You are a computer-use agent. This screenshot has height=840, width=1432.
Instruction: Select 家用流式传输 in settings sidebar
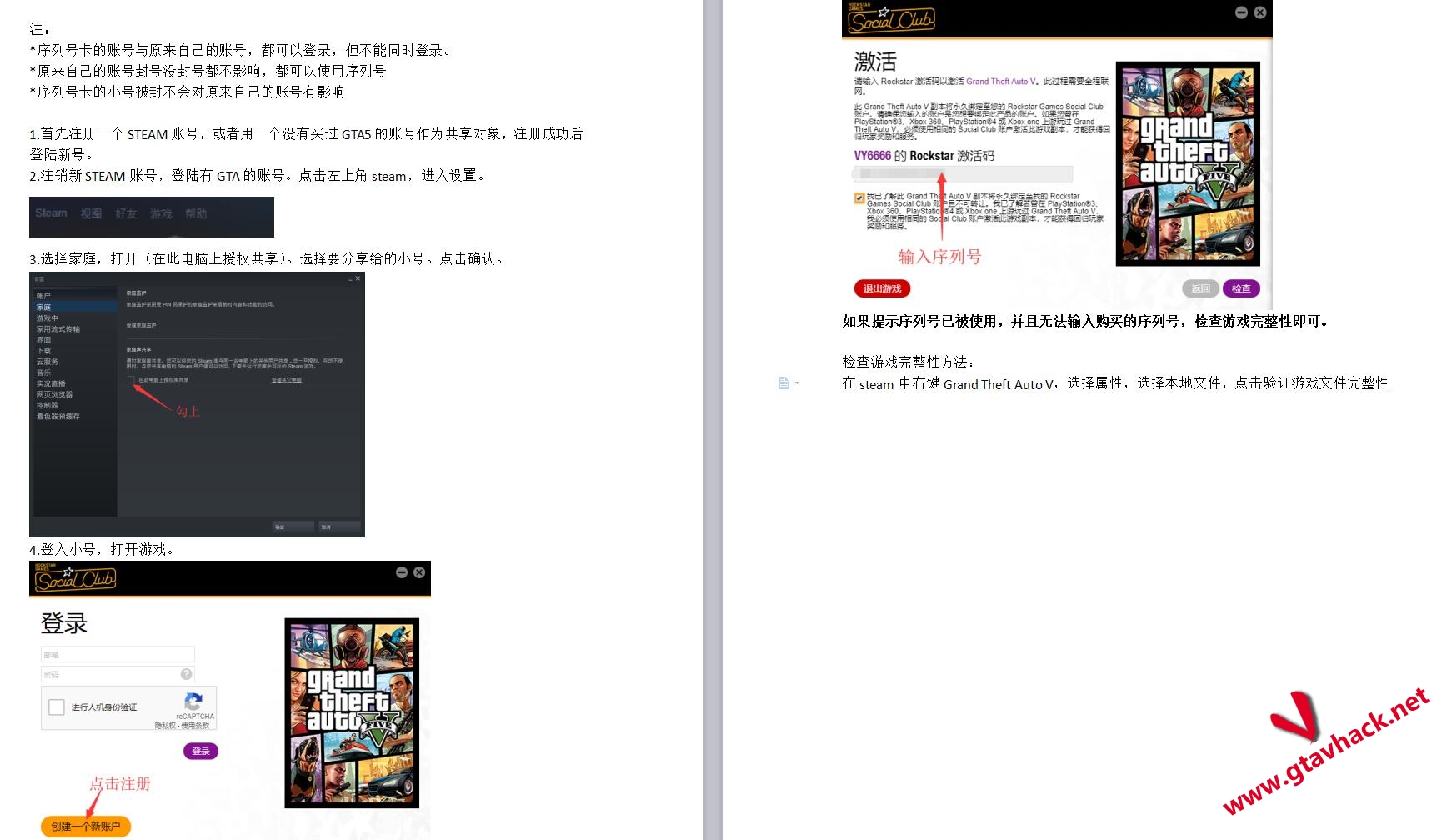[75, 328]
